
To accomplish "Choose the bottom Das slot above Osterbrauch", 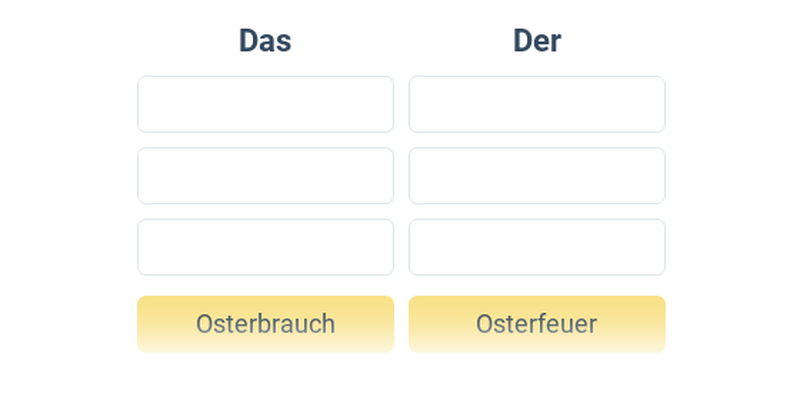I will 265,247.
